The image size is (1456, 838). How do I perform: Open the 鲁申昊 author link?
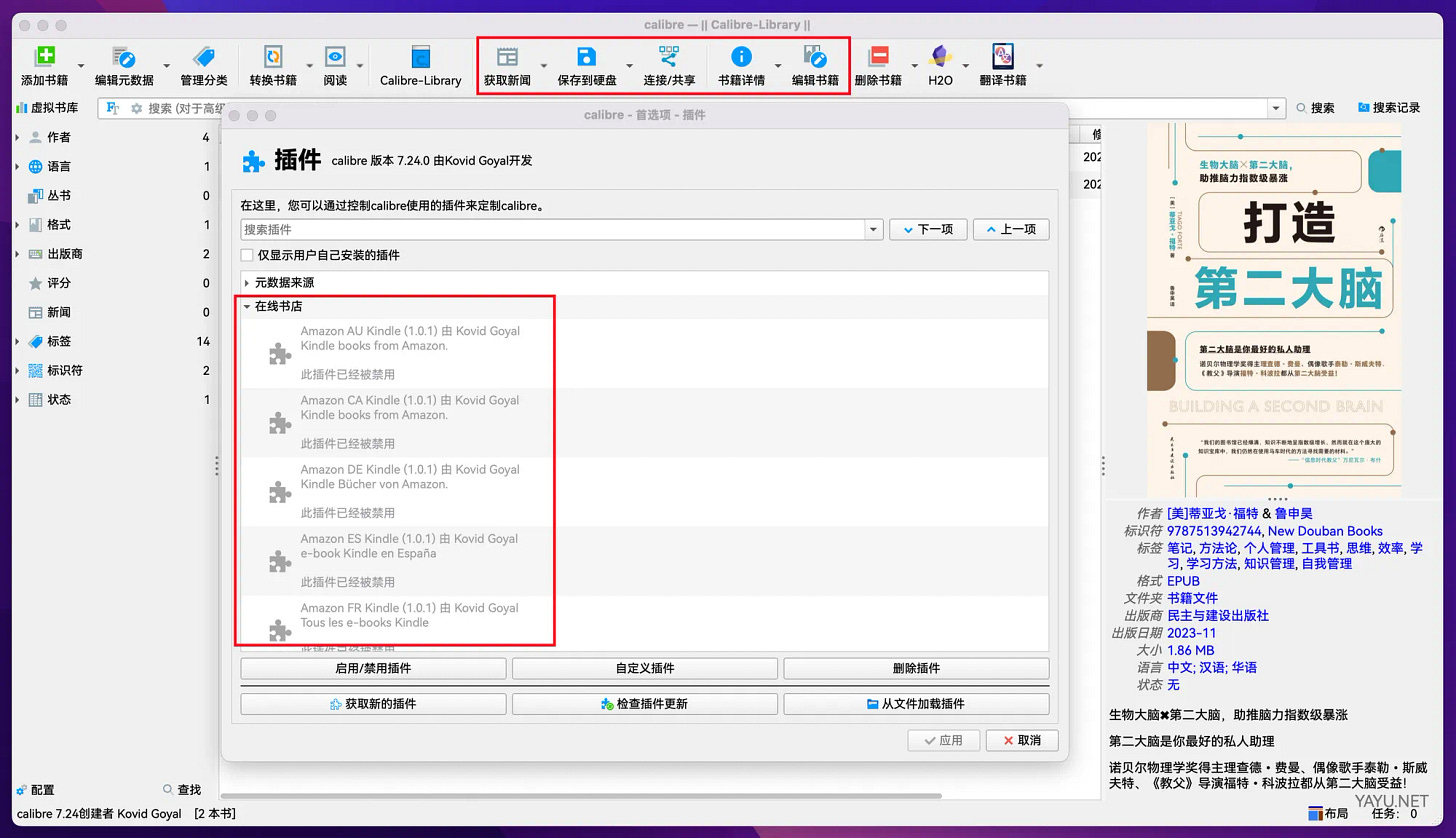[x=1294, y=513]
